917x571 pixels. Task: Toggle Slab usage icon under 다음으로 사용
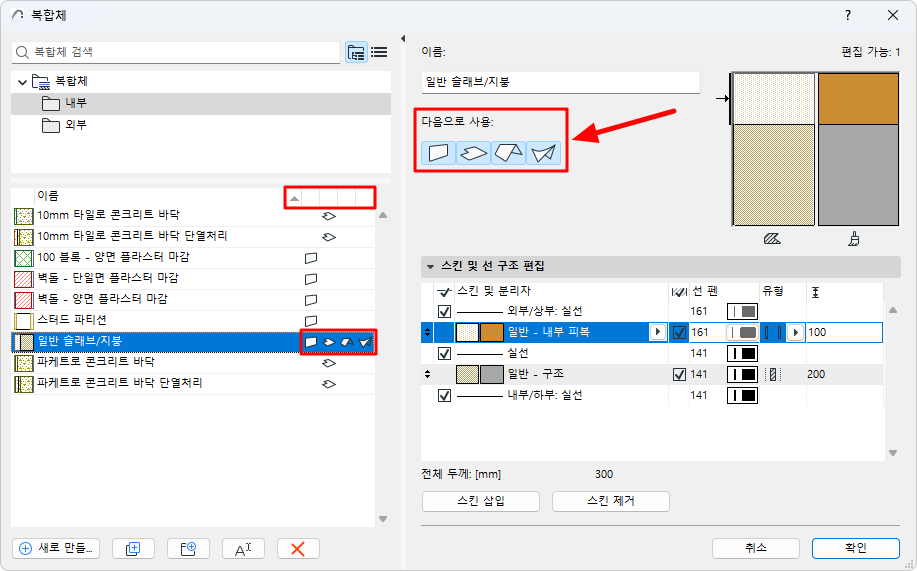[473, 153]
